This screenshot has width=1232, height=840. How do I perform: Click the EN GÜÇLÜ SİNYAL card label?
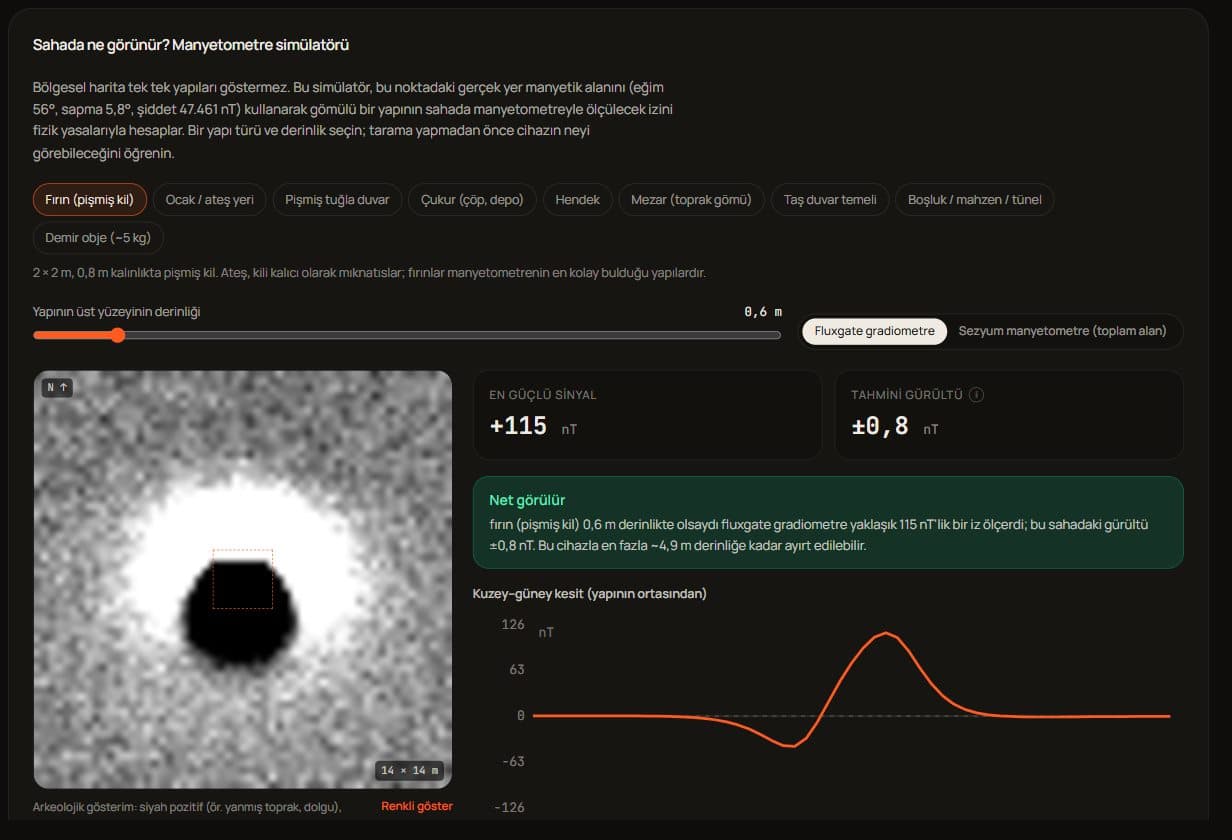[x=543, y=395]
